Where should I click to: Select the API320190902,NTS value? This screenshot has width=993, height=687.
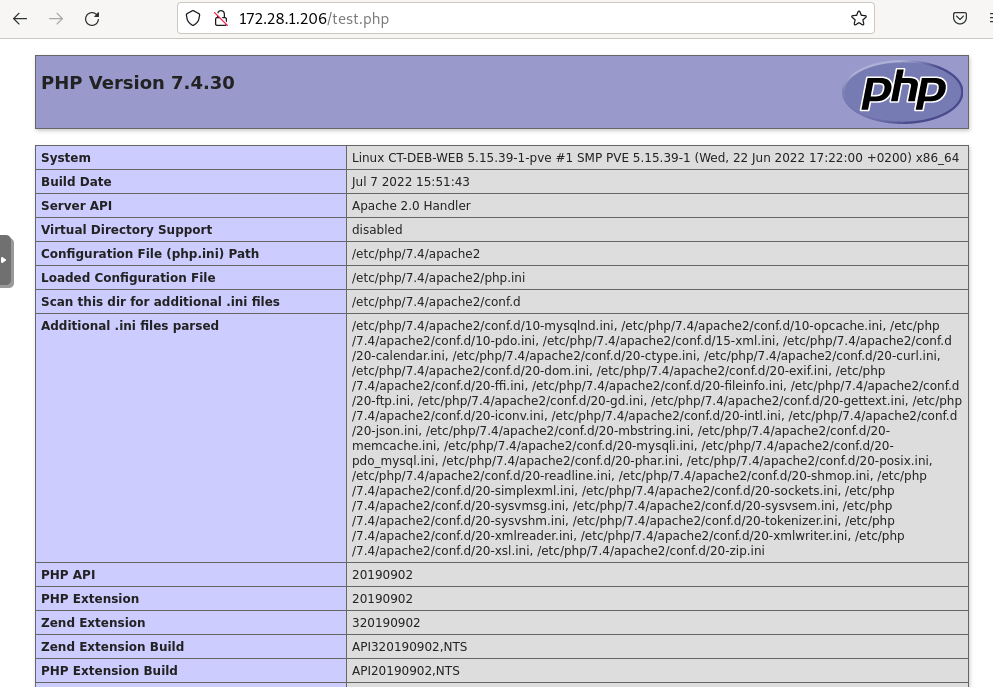[410, 647]
